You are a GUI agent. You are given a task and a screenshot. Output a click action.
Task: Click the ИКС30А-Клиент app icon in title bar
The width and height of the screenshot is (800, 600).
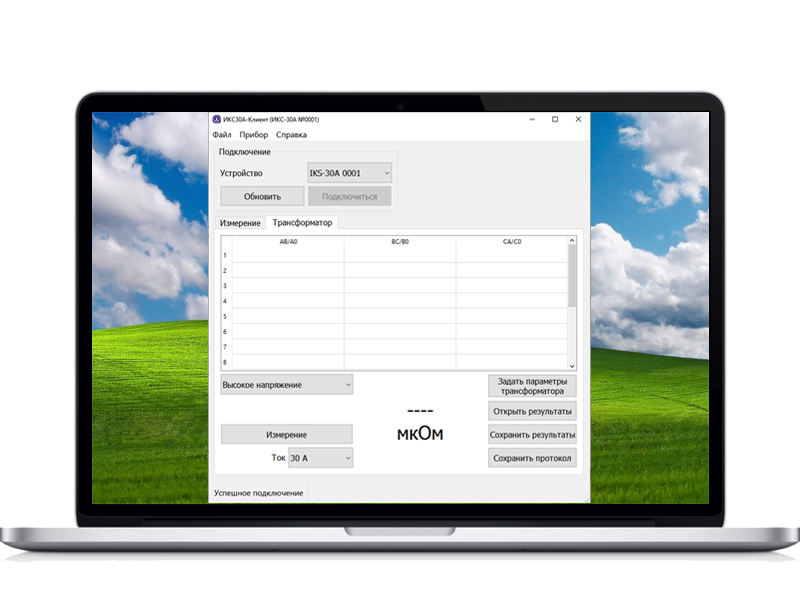coord(216,119)
